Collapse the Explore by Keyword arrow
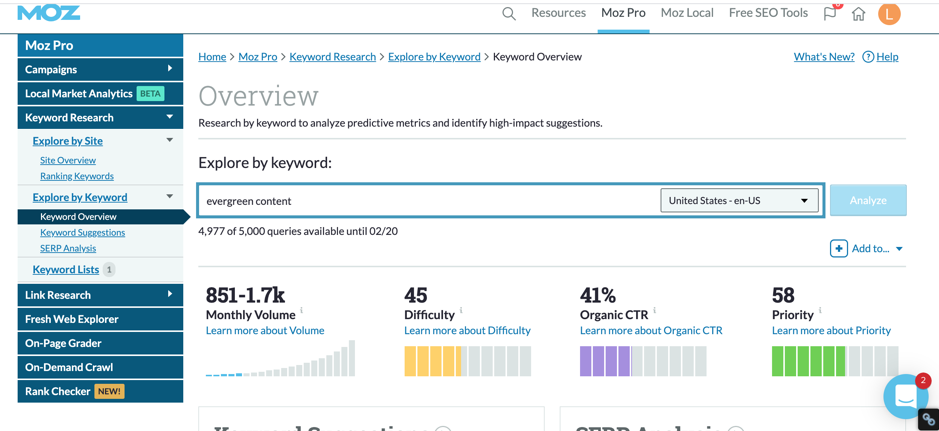The image size is (939, 431). click(169, 196)
